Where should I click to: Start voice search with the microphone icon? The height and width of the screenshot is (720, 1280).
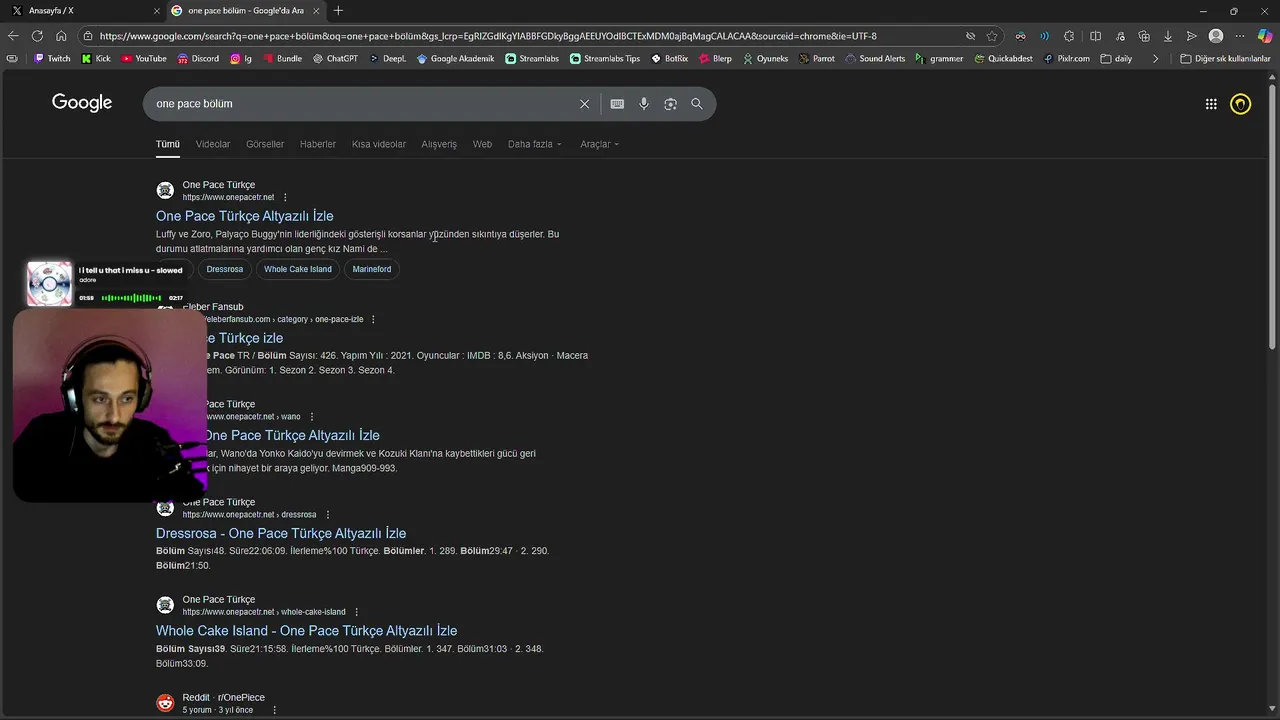point(644,104)
